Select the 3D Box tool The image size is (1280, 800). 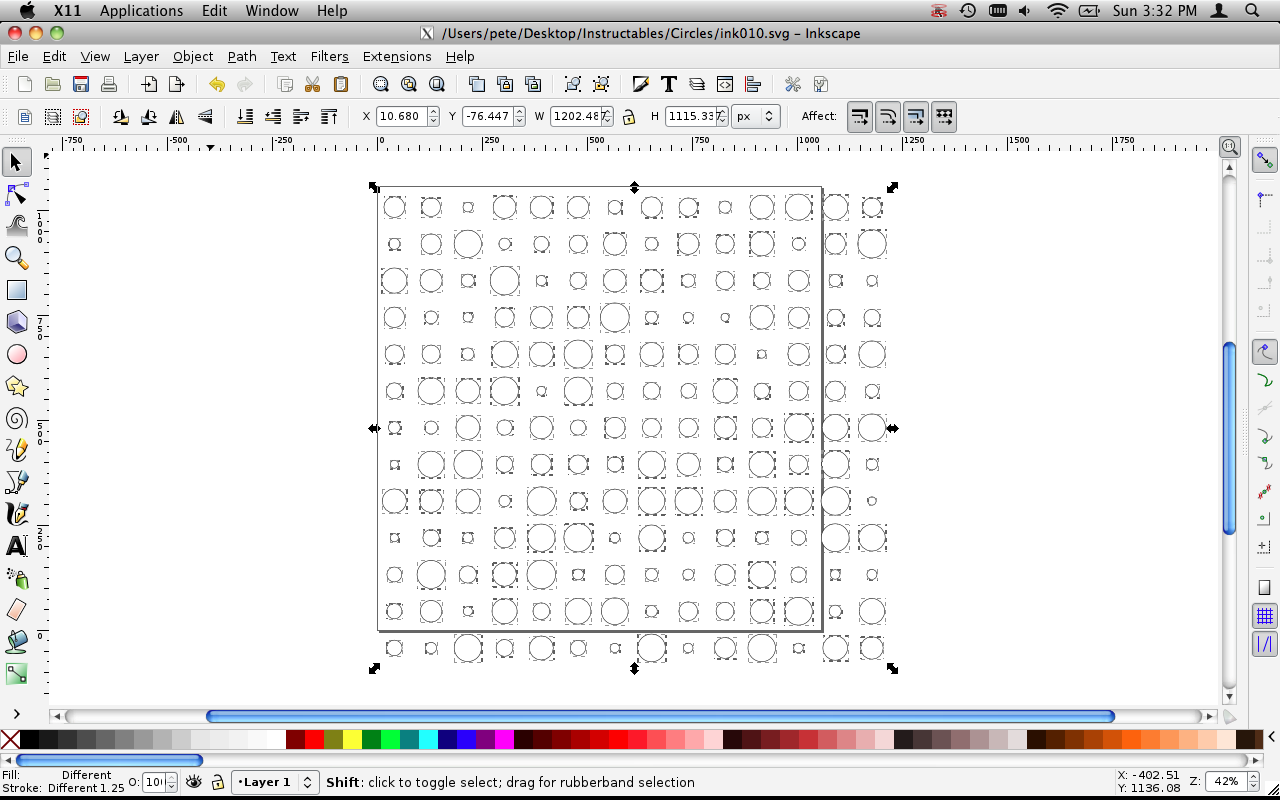point(16,322)
